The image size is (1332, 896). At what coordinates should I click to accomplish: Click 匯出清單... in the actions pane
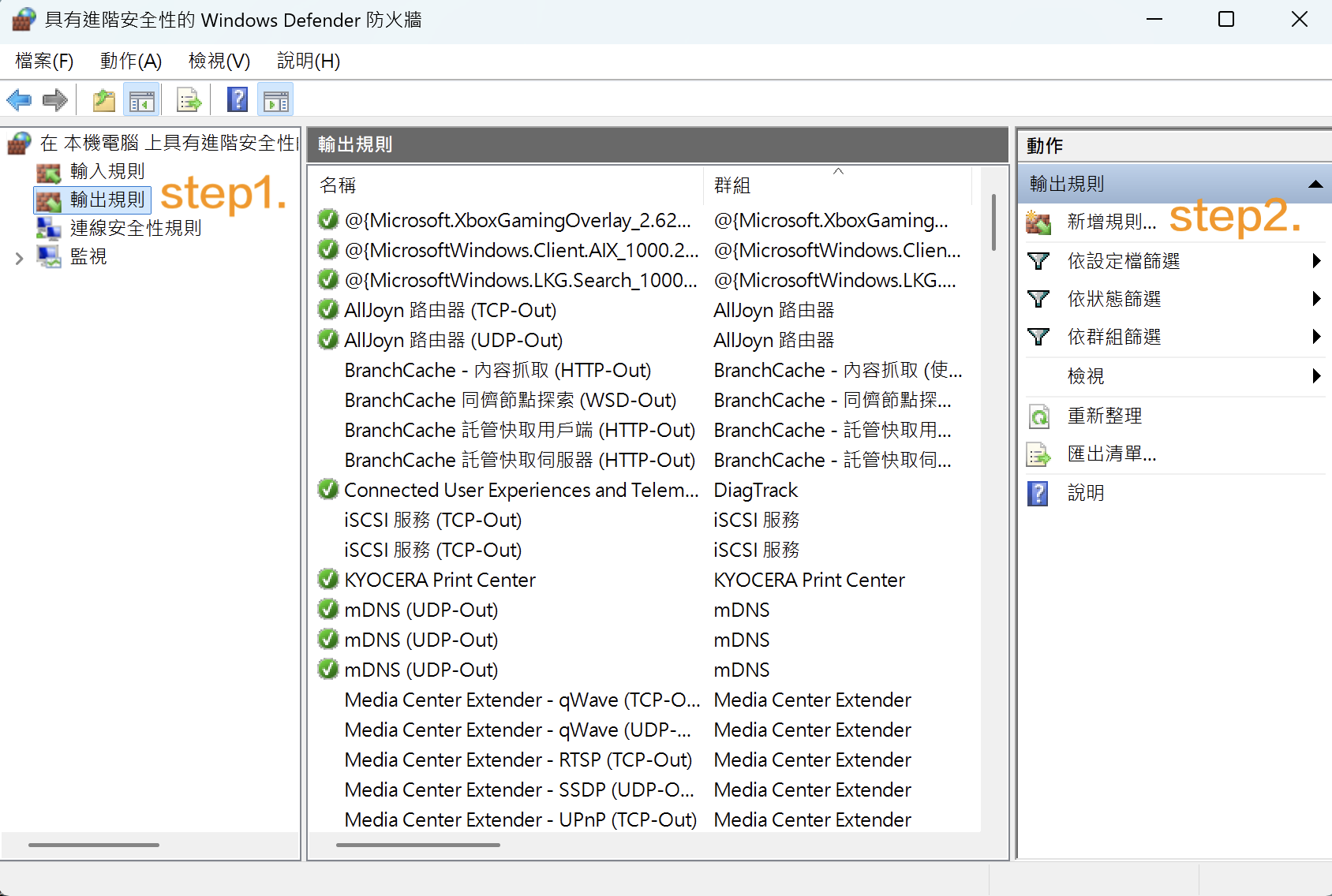click(x=1111, y=454)
